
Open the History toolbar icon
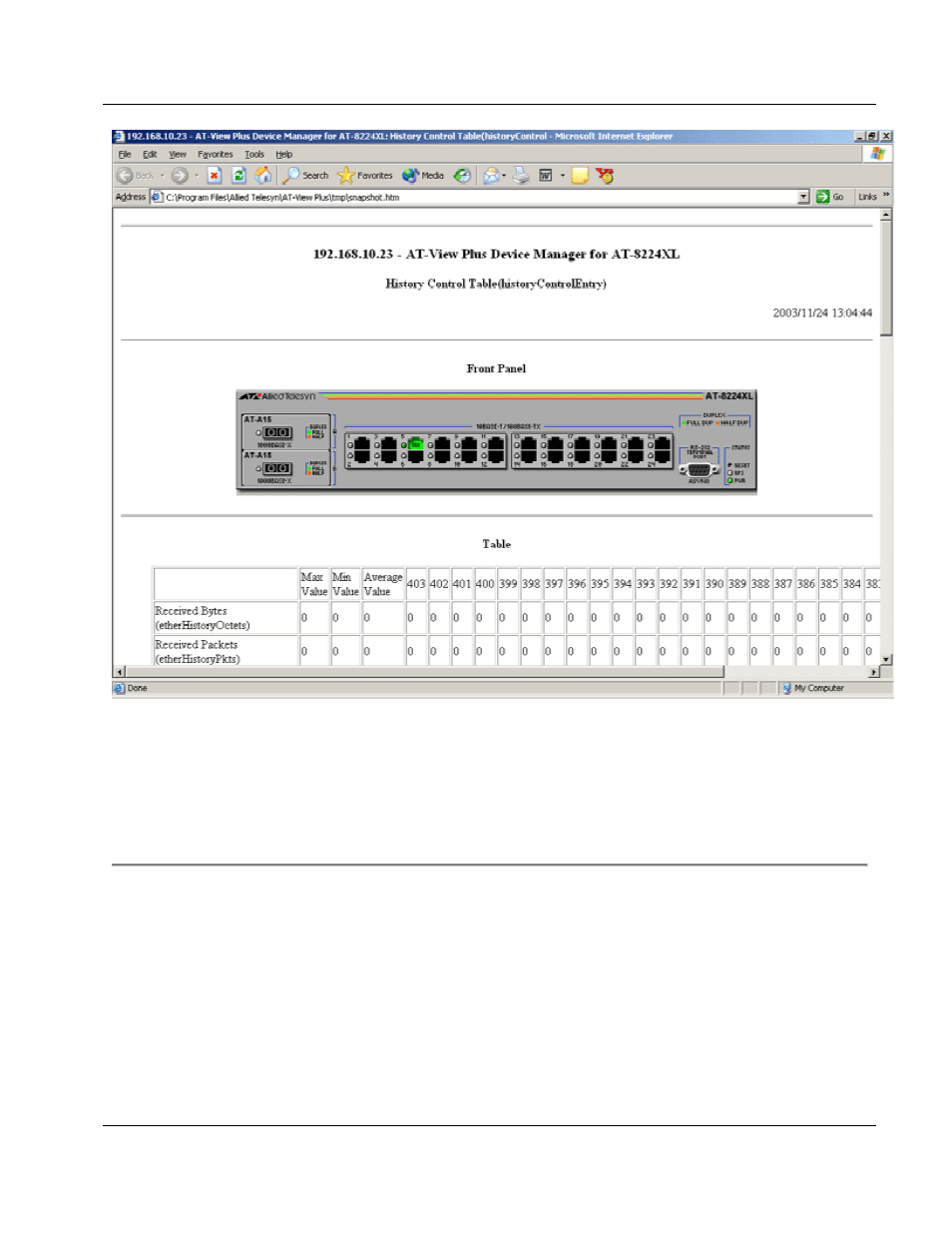[x=462, y=176]
